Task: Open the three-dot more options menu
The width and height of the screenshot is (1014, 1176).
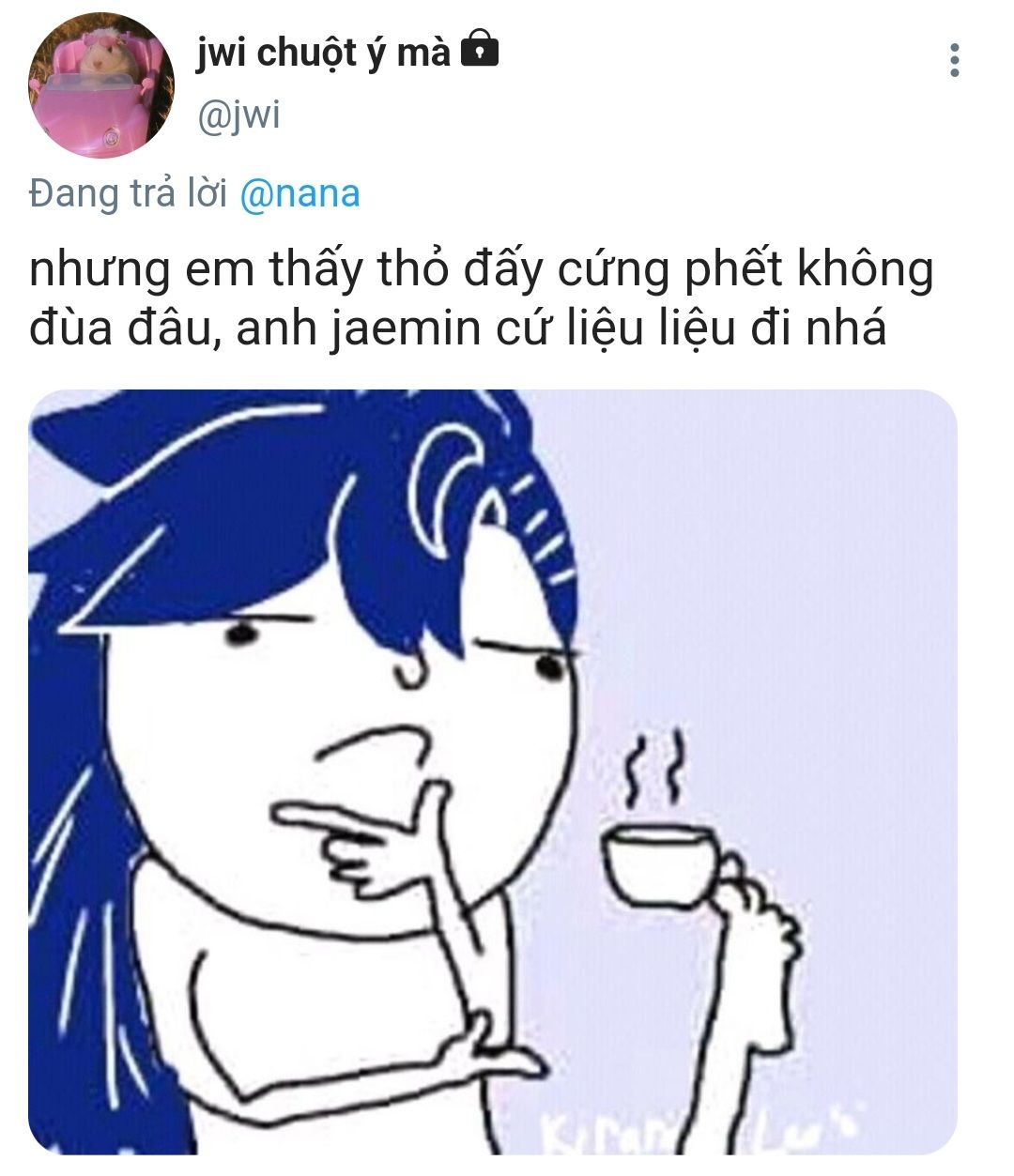Action: pos(955,60)
